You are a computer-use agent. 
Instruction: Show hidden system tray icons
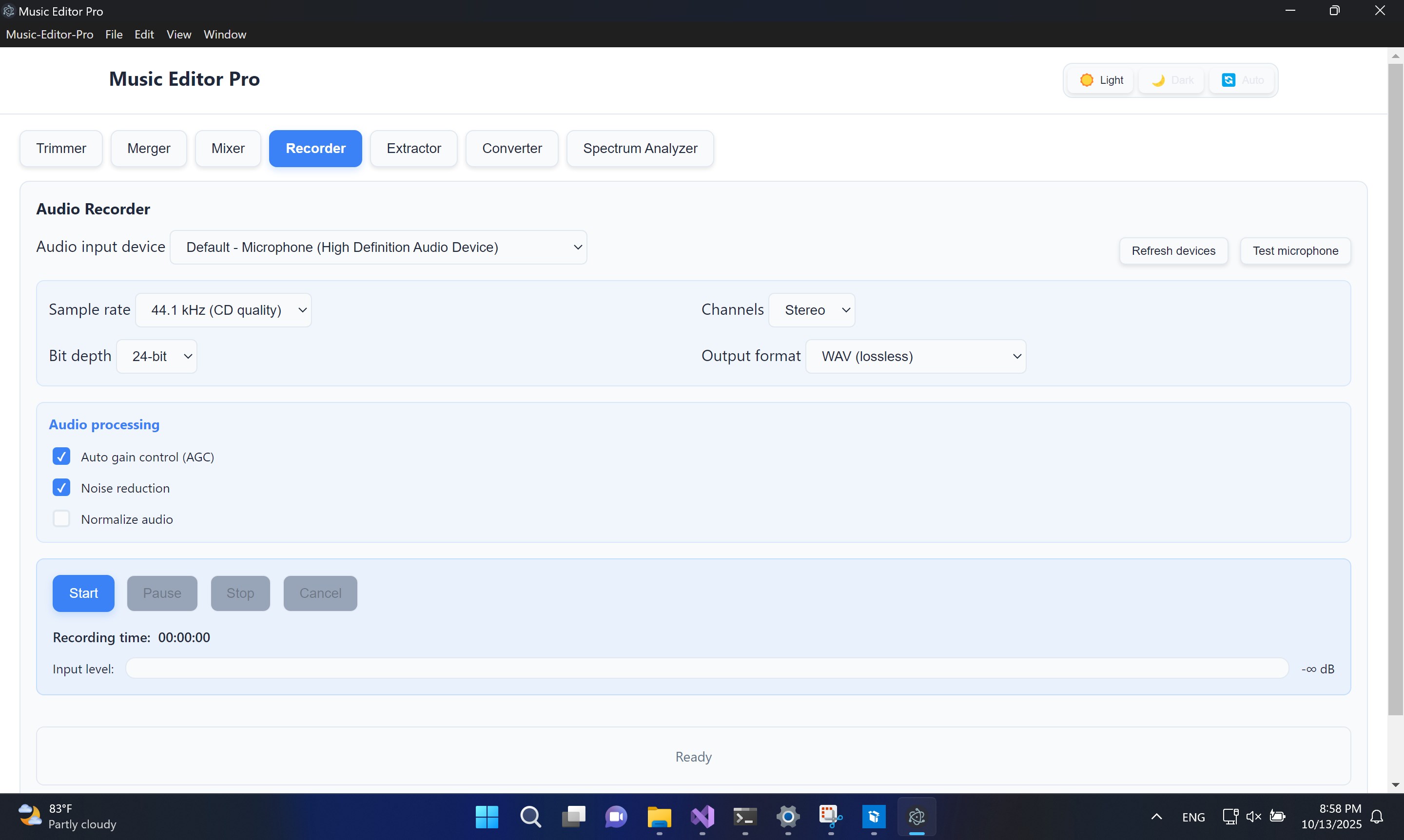point(1156,816)
